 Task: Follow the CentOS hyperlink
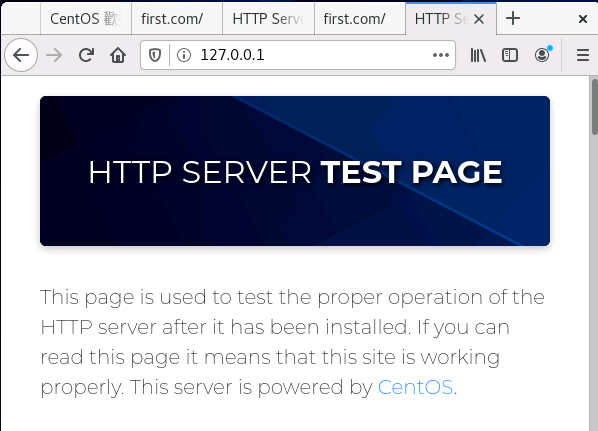click(415, 388)
